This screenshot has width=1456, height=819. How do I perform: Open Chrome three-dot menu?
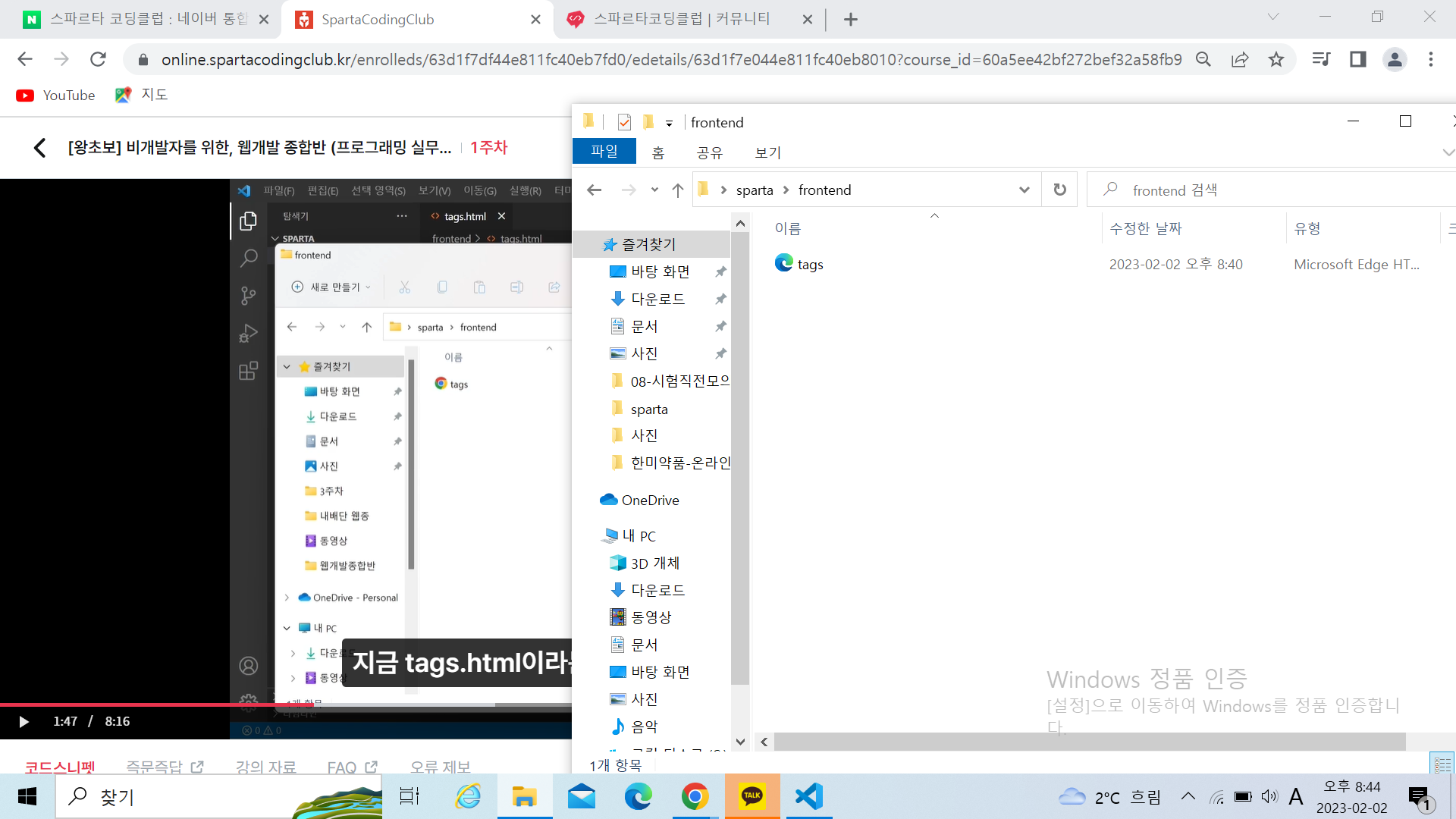click(x=1431, y=59)
